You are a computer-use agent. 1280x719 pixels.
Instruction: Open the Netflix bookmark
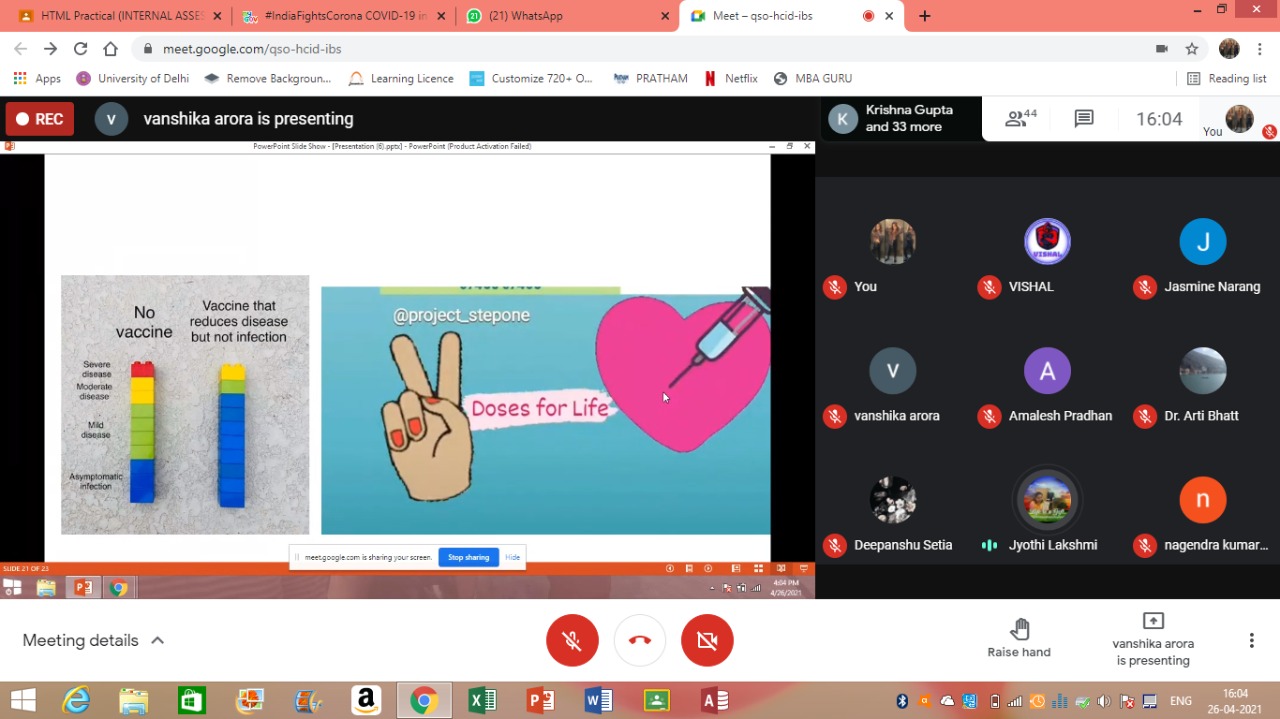(731, 78)
